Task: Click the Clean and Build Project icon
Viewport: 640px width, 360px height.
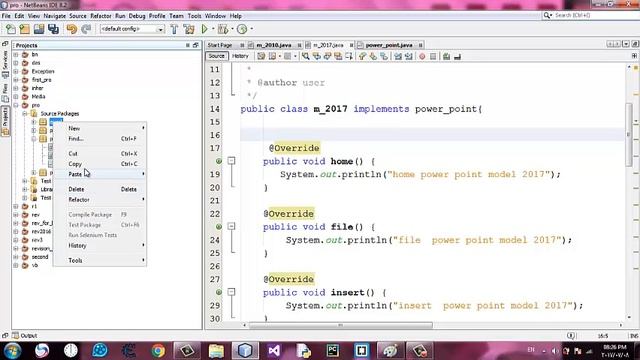Action: pyautogui.click(x=189, y=29)
